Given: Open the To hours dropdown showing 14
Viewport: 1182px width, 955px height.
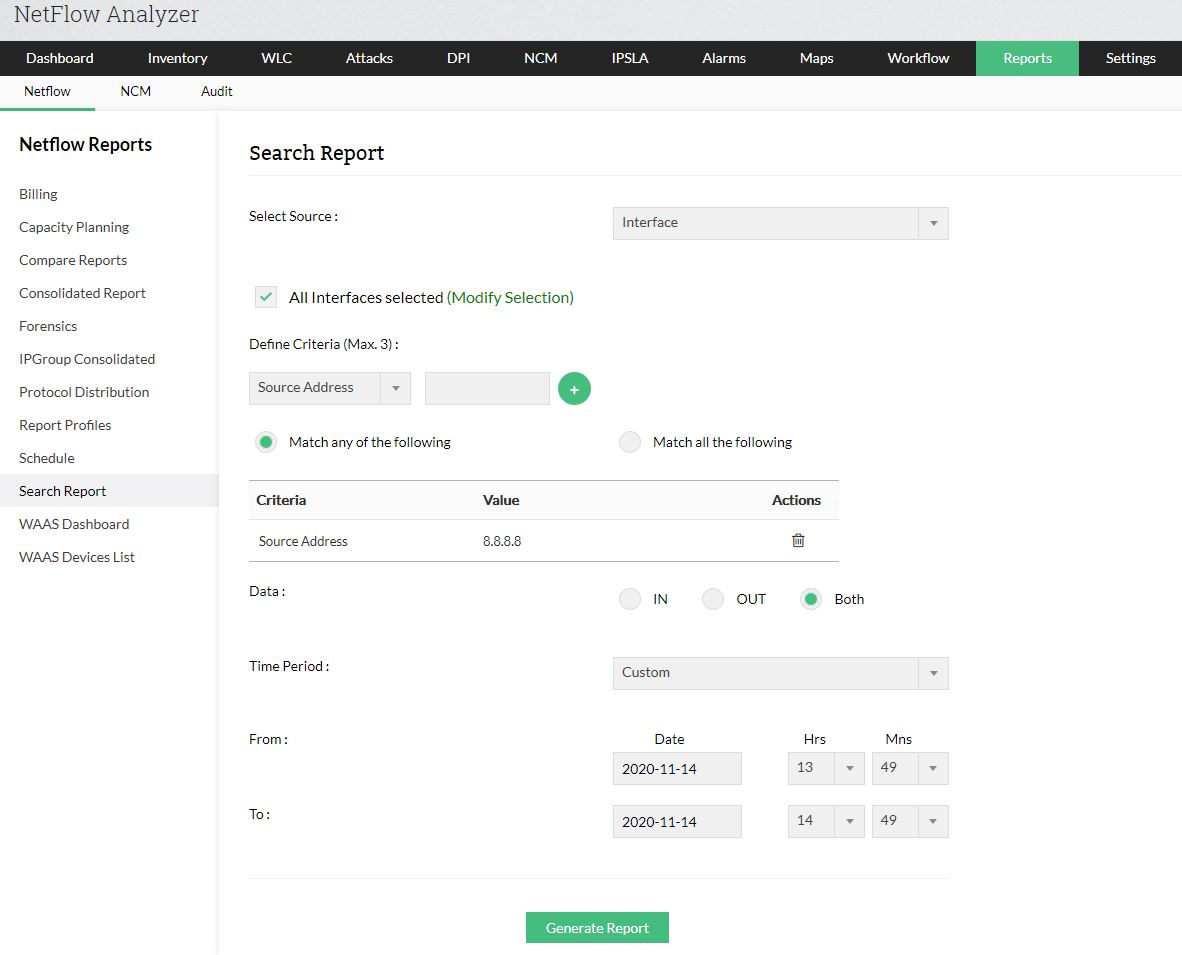Looking at the screenshot, I should tap(825, 821).
